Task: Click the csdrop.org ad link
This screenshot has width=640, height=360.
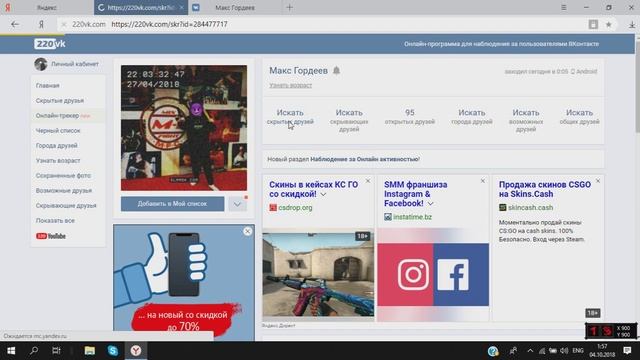Action: [296, 208]
